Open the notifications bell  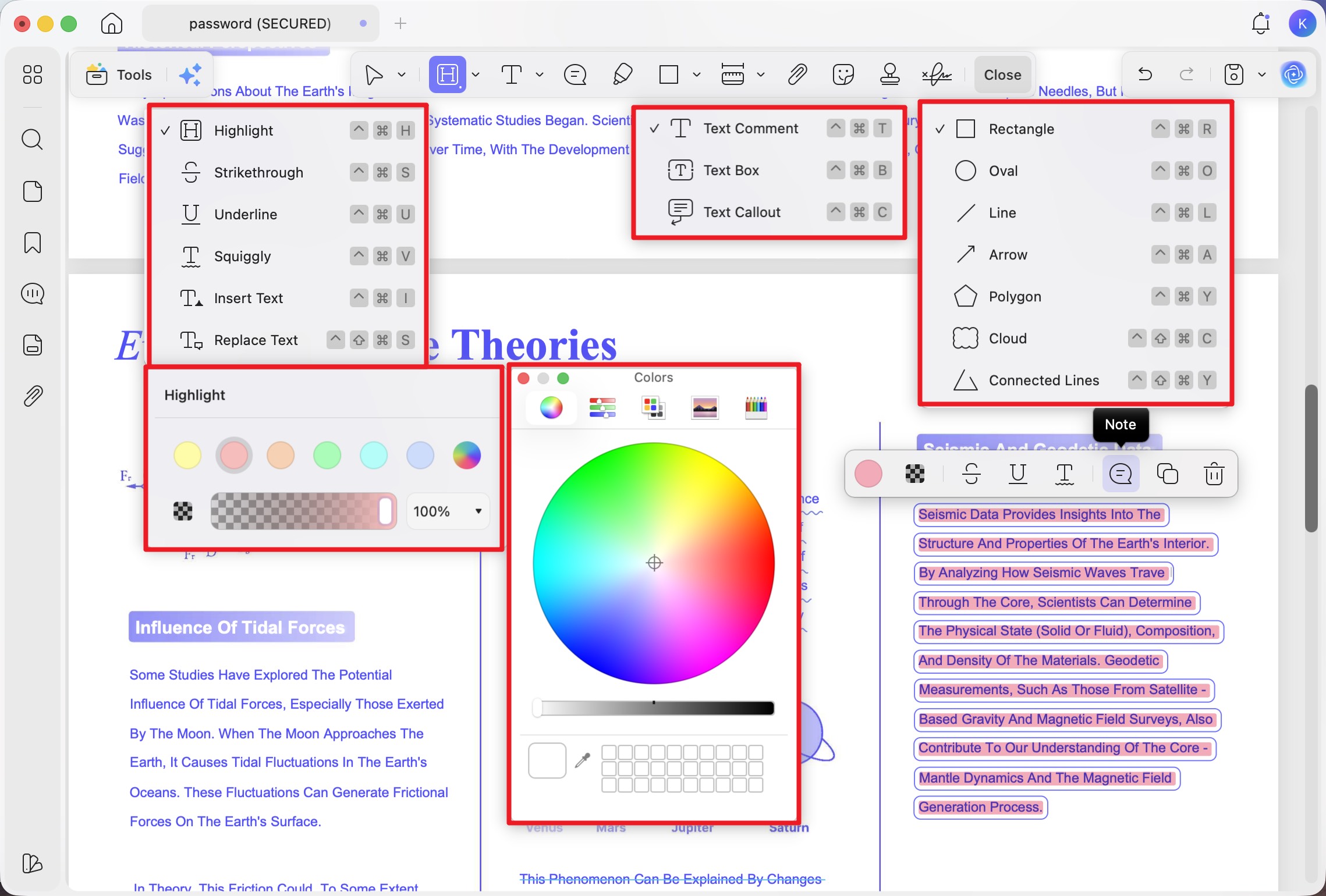click(x=1260, y=23)
